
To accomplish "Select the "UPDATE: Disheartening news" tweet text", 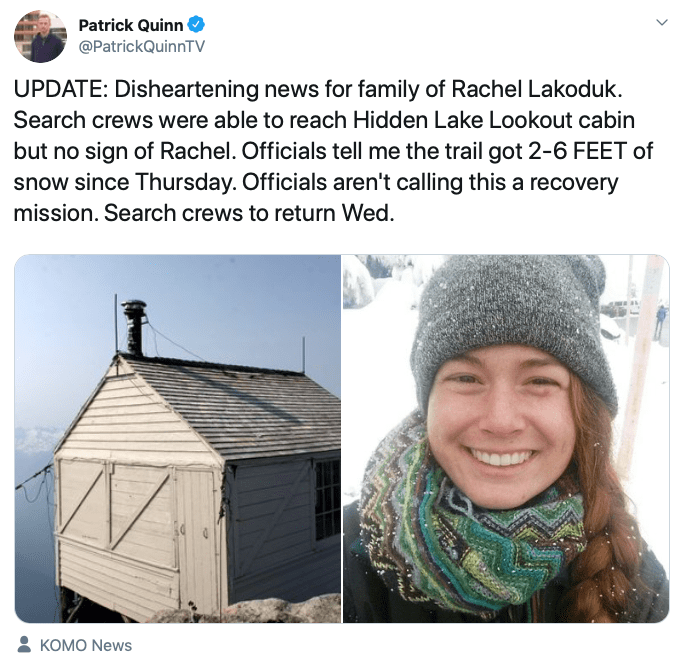I will tap(334, 151).
